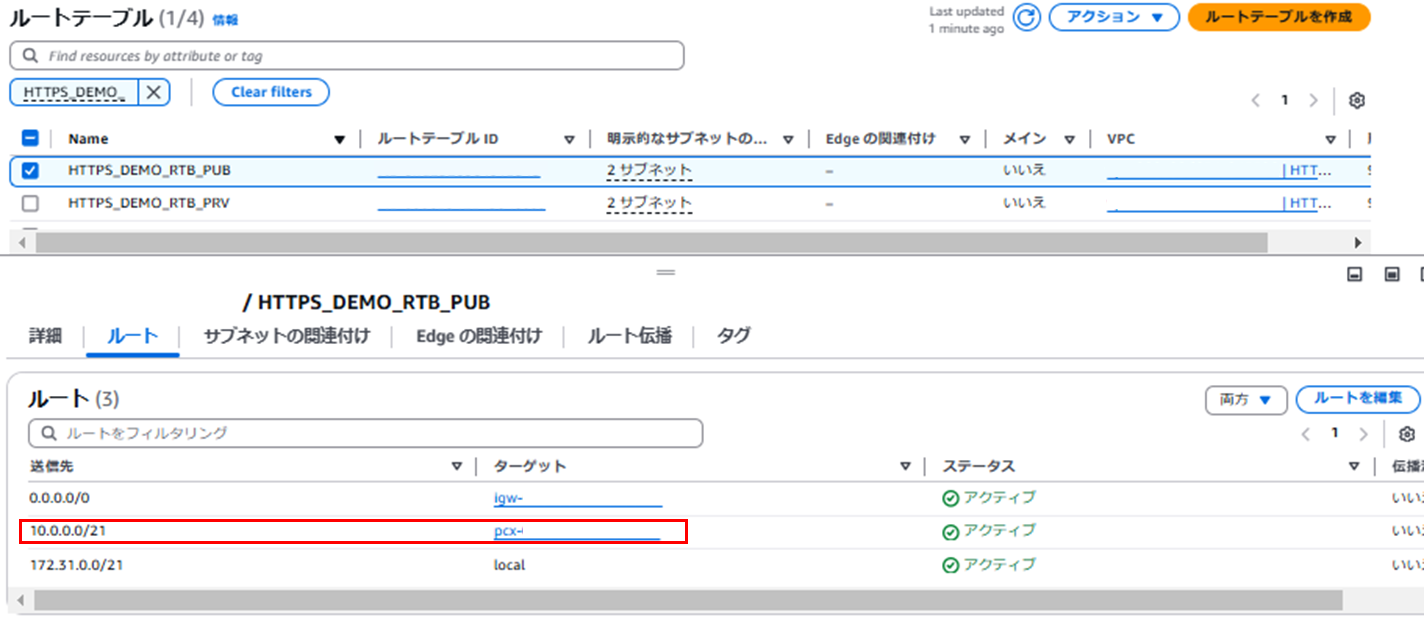Select the 172.31.0.0/21 destination cell
Screen dimensions: 1424x626
(x=76, y=565)
